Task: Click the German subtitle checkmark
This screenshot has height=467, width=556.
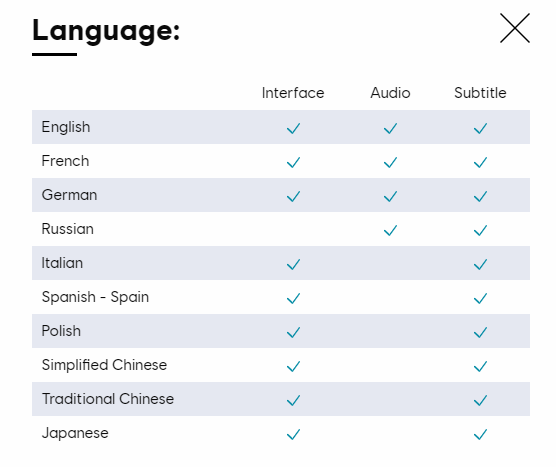Action: click(480, 196)
